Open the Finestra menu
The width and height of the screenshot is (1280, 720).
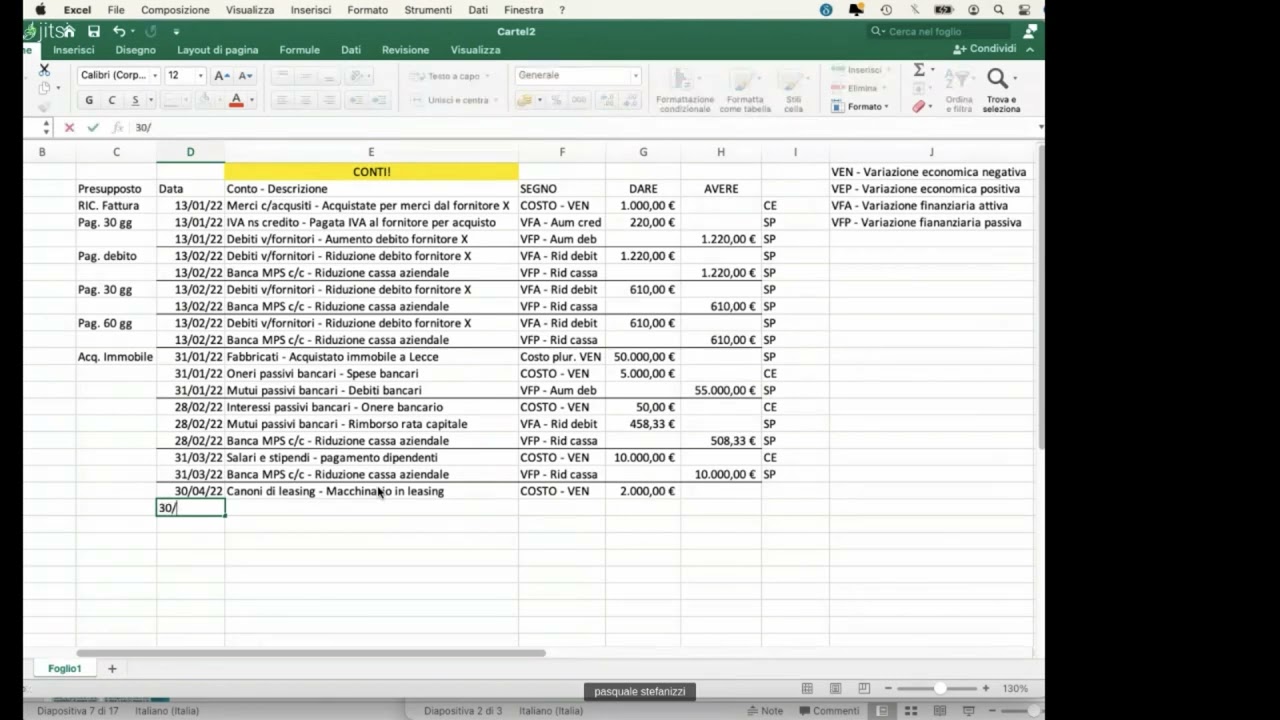coord(524,10)
